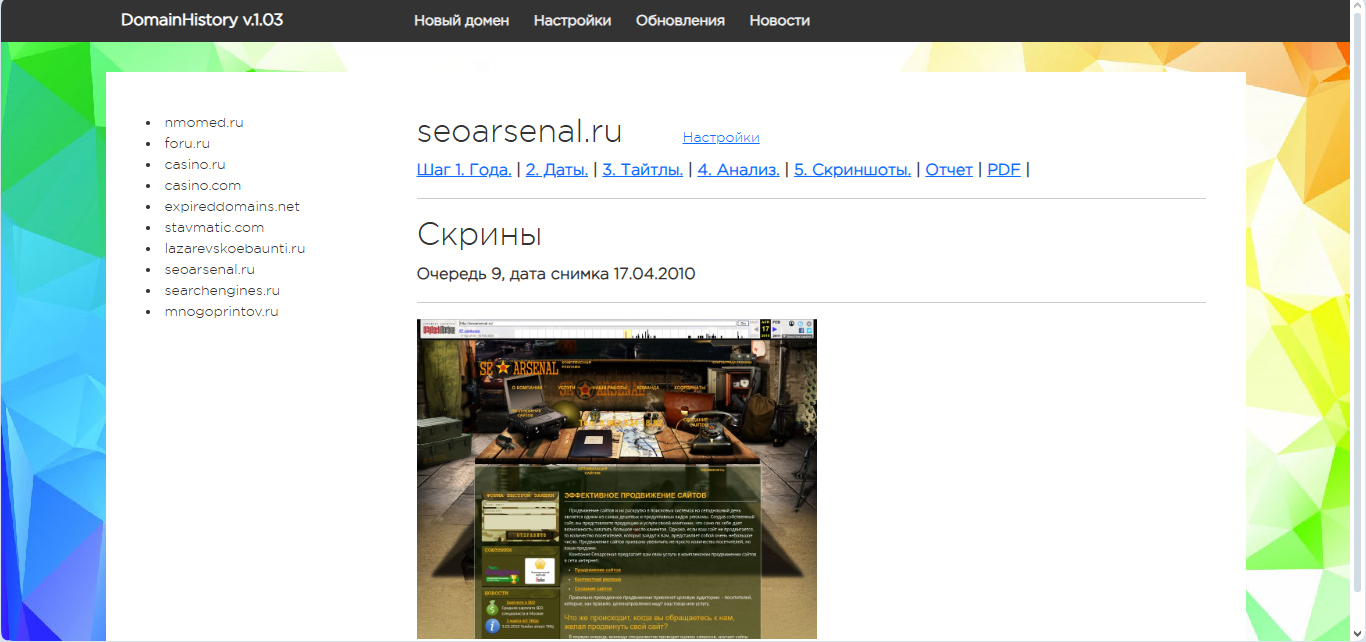Screen dimensions: 1366x642
Task: Click the DomainHistory v.1.03 logo
Action: [x=201, y=20]
